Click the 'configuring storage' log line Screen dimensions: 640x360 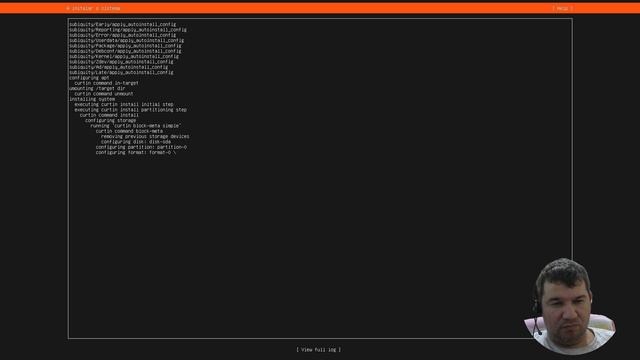tap(111, 120)
